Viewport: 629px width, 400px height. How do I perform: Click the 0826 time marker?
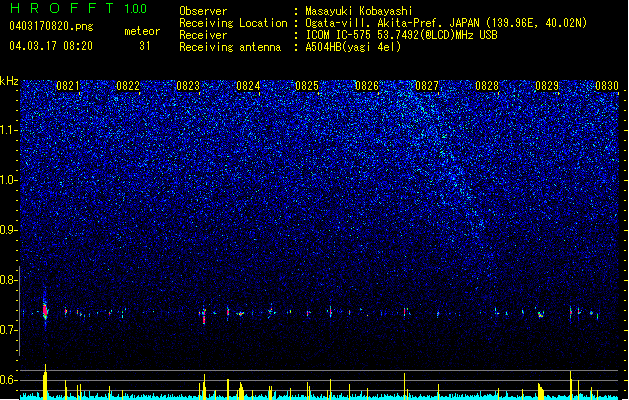click(x=367, y=86)
